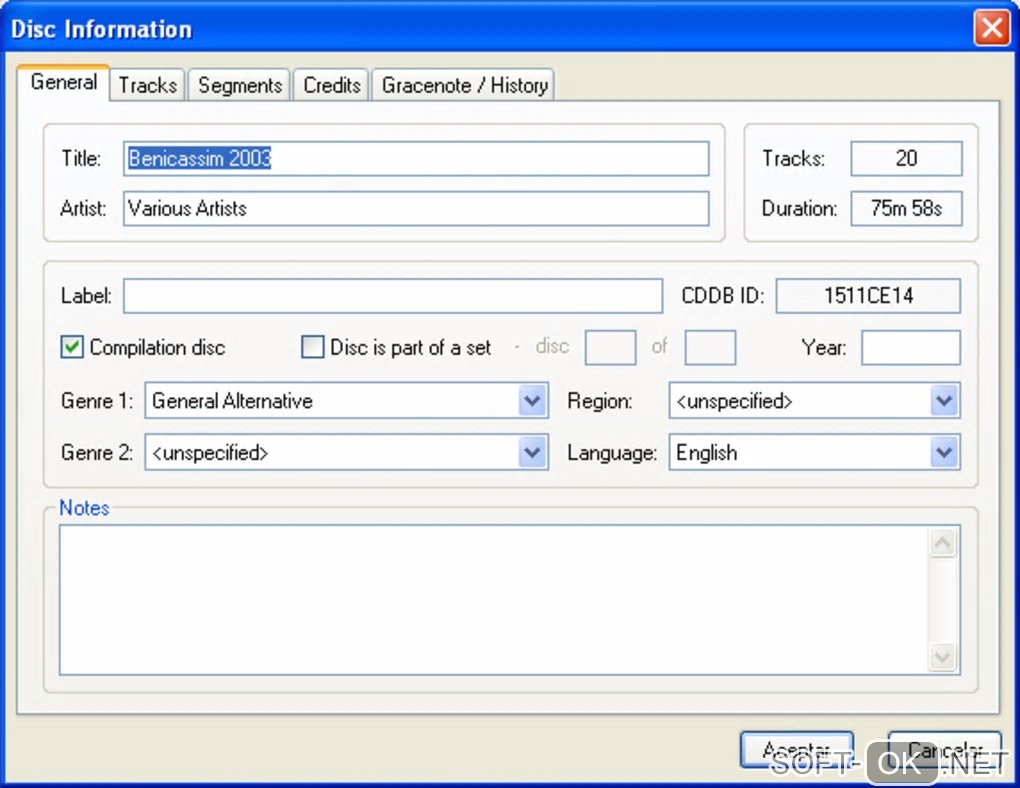The image size is (1020, 788).
Task: Click the Notes scrollbar up arrow
Action: tap(943, 544)
